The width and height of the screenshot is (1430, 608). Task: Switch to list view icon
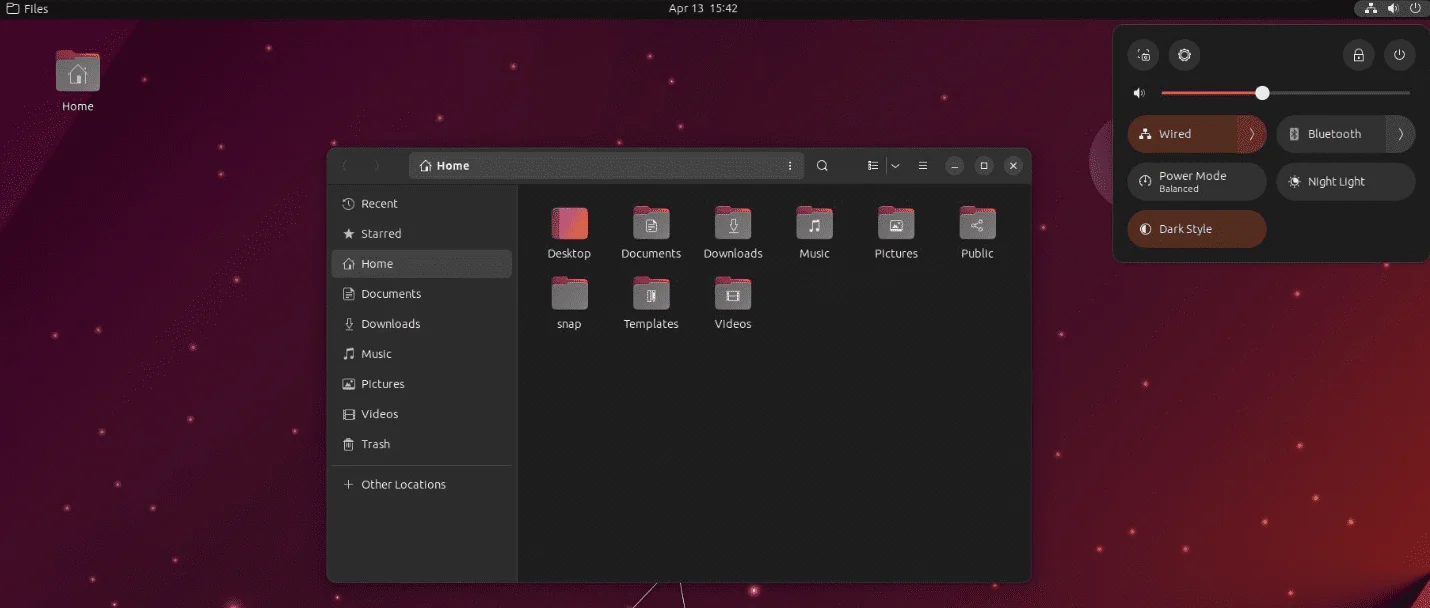coord(873,166)
